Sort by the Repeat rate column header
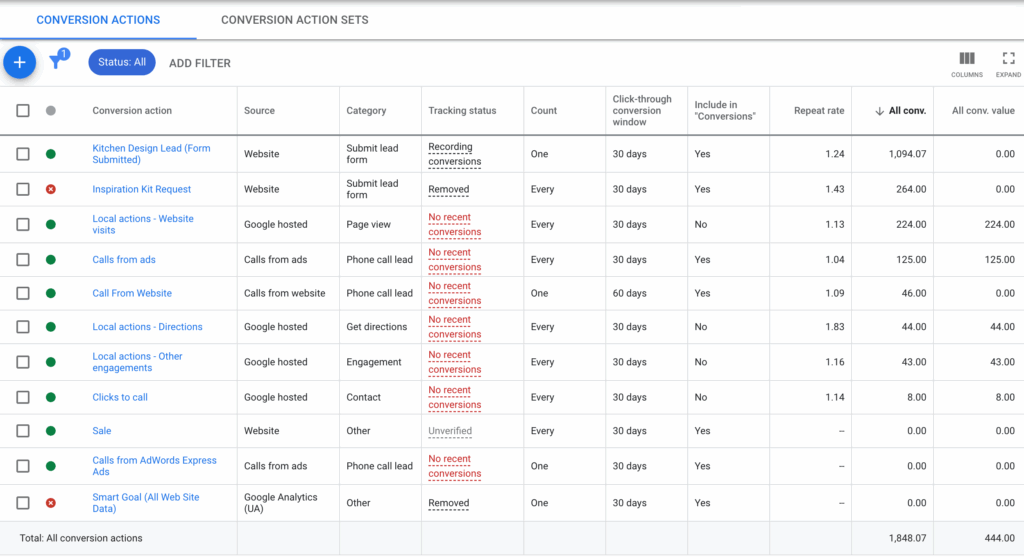Viewport: 1024px width, 557px height. click(819, 111)
